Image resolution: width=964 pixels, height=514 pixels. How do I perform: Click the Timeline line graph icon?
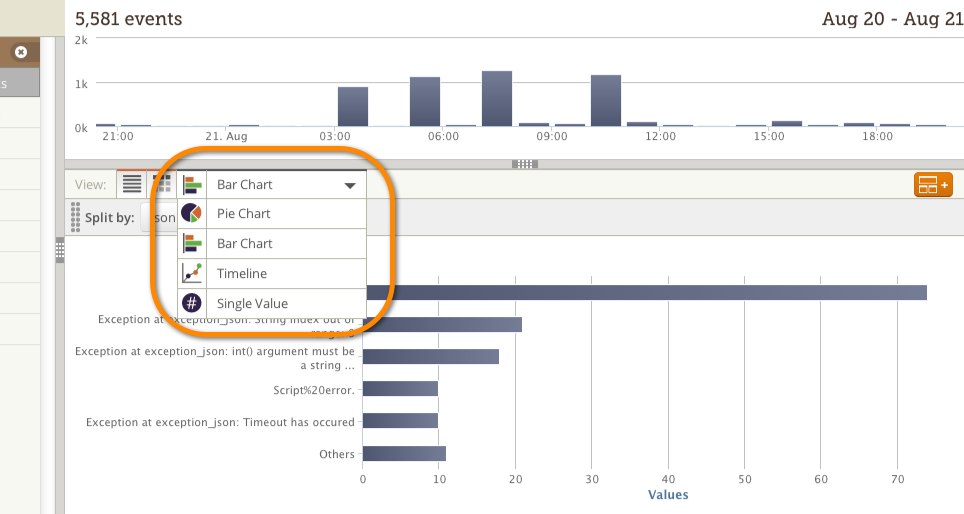192,273
